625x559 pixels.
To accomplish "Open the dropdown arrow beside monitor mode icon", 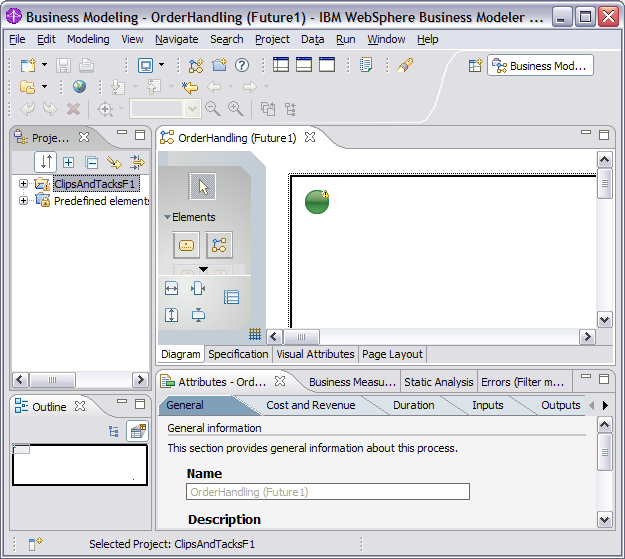I will click(x=161, y=65).
